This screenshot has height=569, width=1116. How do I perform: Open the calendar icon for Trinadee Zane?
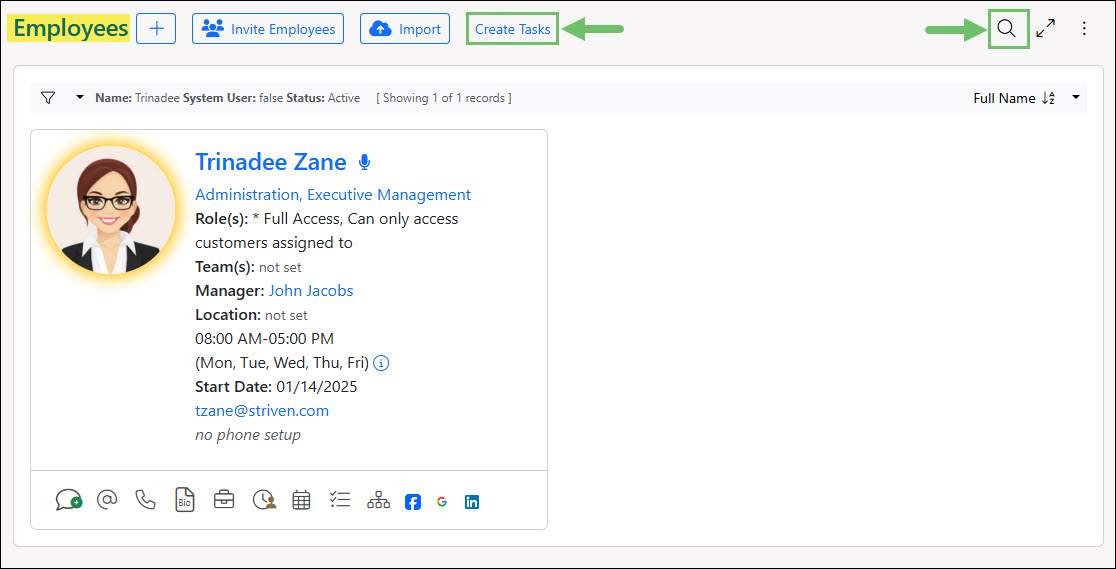click(301, 500)
